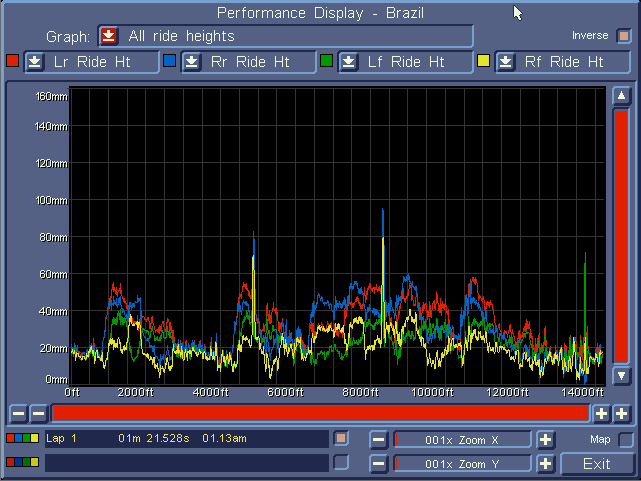Screen dimensions: 641x481
Task: Select the Lap 1 01m 21.528s row
Action: [x=187, y=438]
